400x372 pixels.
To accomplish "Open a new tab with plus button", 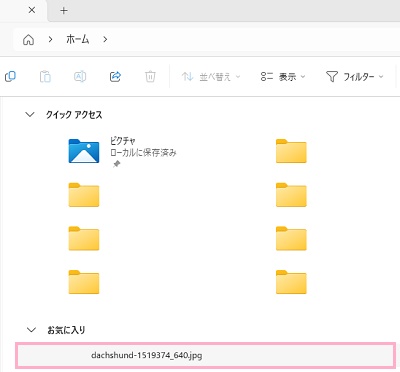I will (x=64, y=11).
